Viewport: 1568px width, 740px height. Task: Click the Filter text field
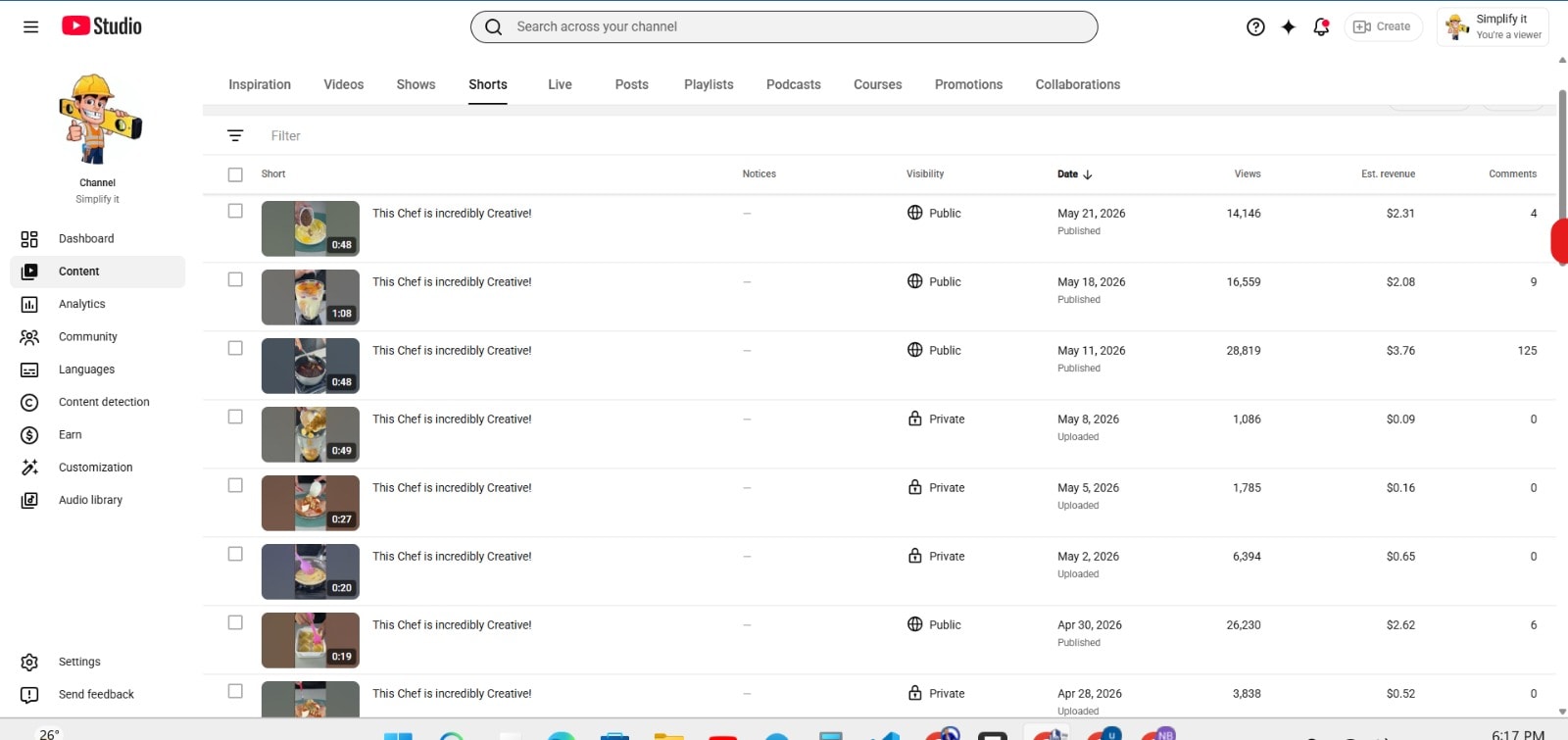click(285, 136)
